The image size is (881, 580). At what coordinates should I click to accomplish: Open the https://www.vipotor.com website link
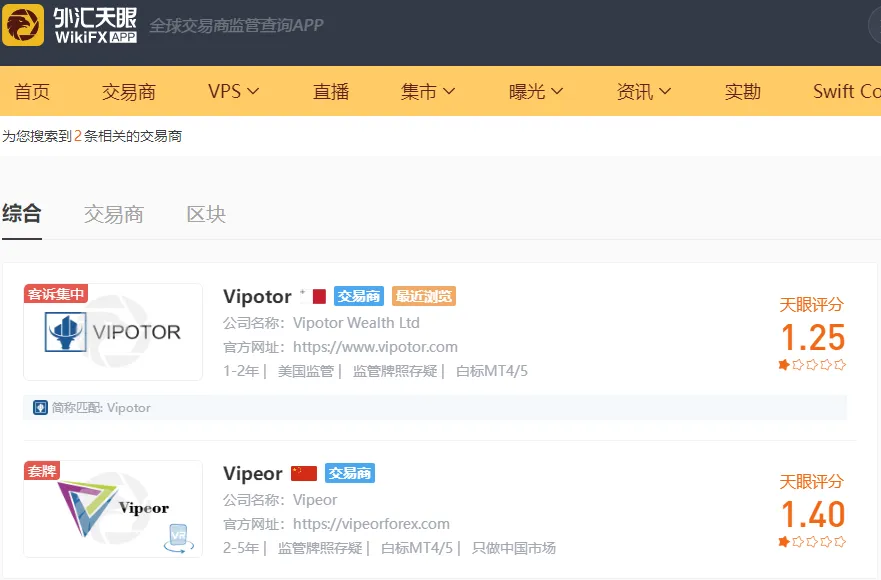tap(375, 347)
